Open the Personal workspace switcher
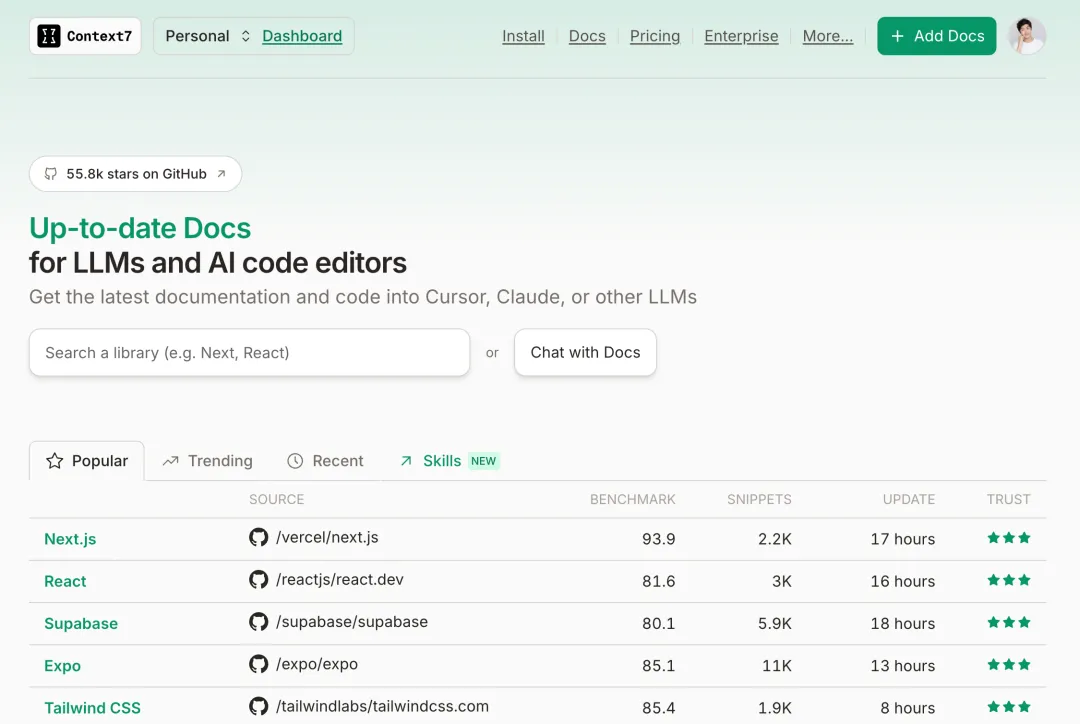The width and height of the screenshot is (1080, 724). click(208, 36)
